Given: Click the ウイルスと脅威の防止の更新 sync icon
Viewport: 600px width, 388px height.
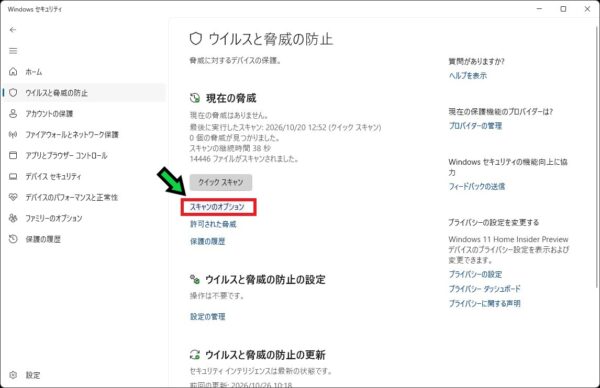Looking at the screenshot, I should (x=195, y=355).
